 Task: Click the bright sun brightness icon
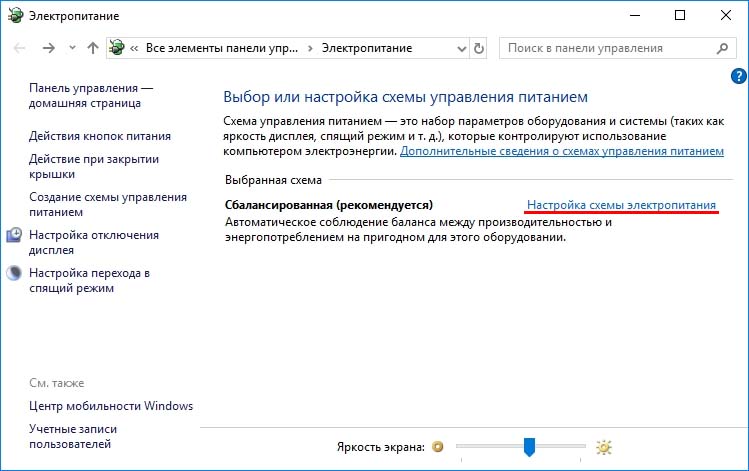[x=604, y=447]
